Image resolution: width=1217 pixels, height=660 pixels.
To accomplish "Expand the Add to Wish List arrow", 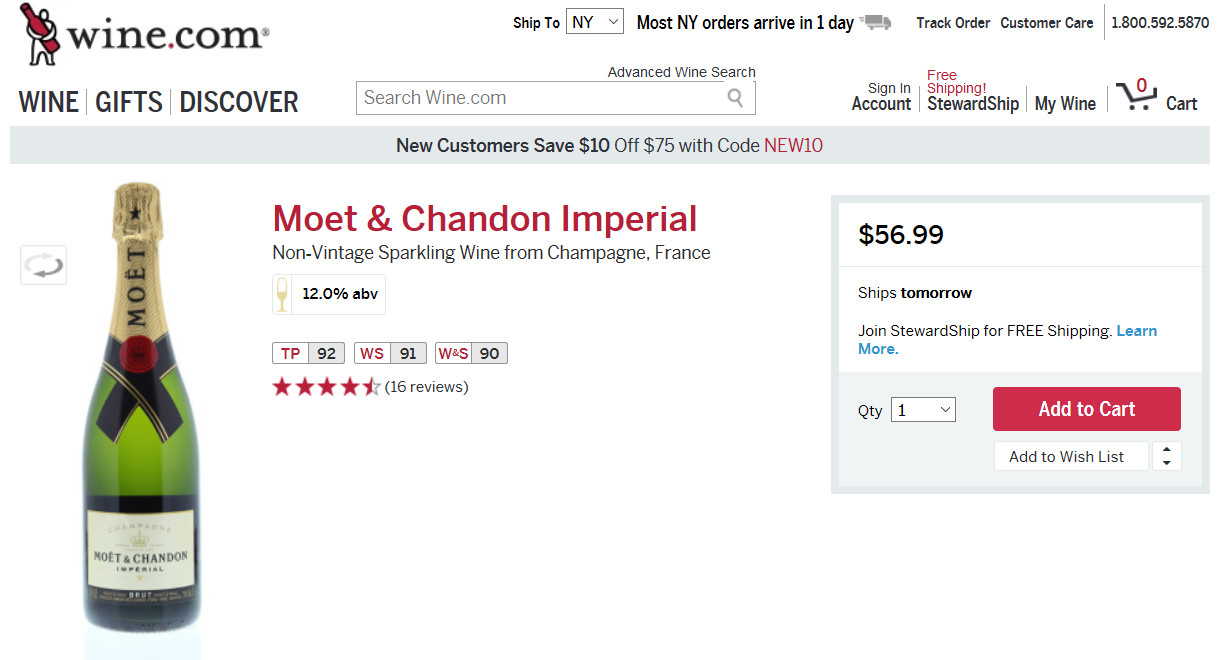I will [1166, 457].
